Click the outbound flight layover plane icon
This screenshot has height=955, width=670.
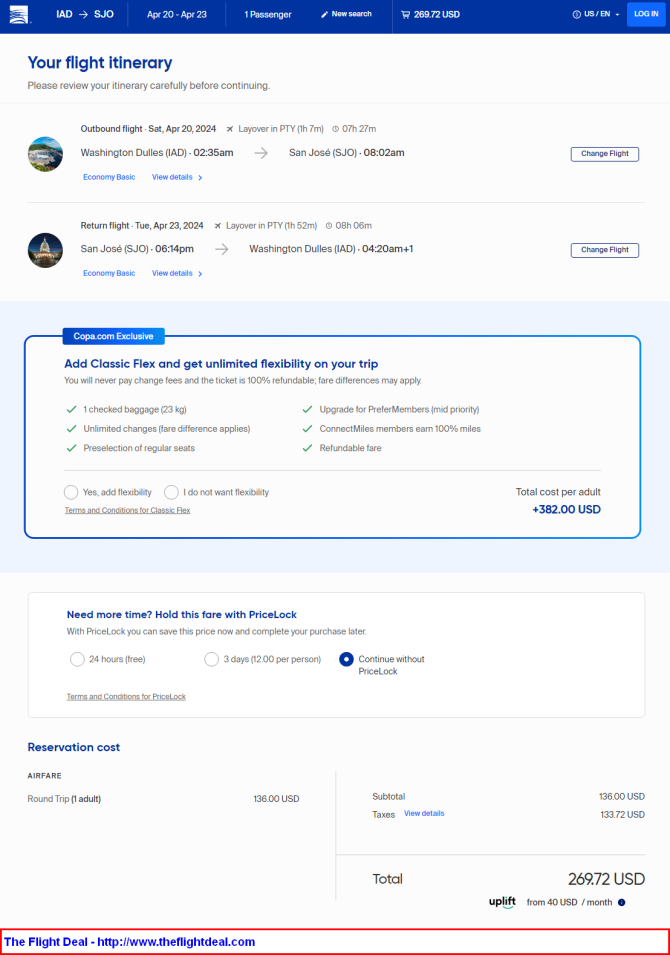click(x=230, y=129)
